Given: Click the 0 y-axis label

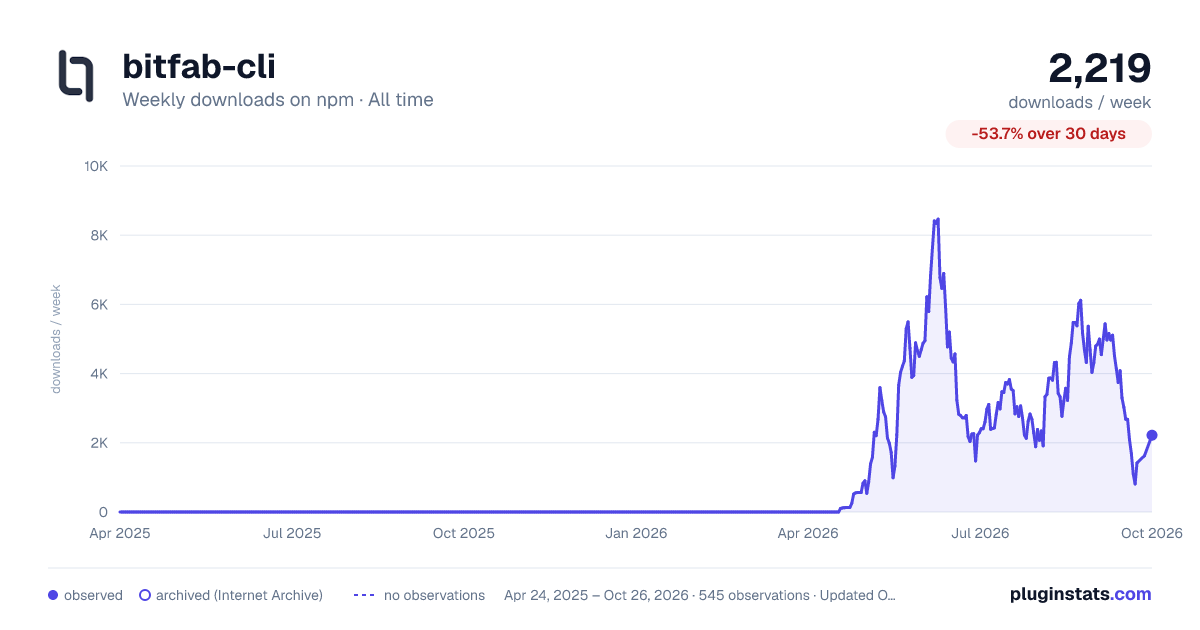Looking at the screenshot, I should pos(103,512).
